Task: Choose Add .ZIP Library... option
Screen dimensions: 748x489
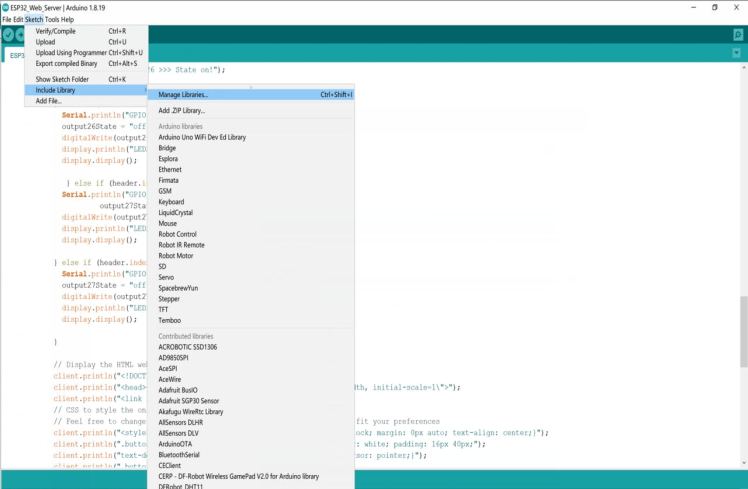Action: [x=181, y=110]
